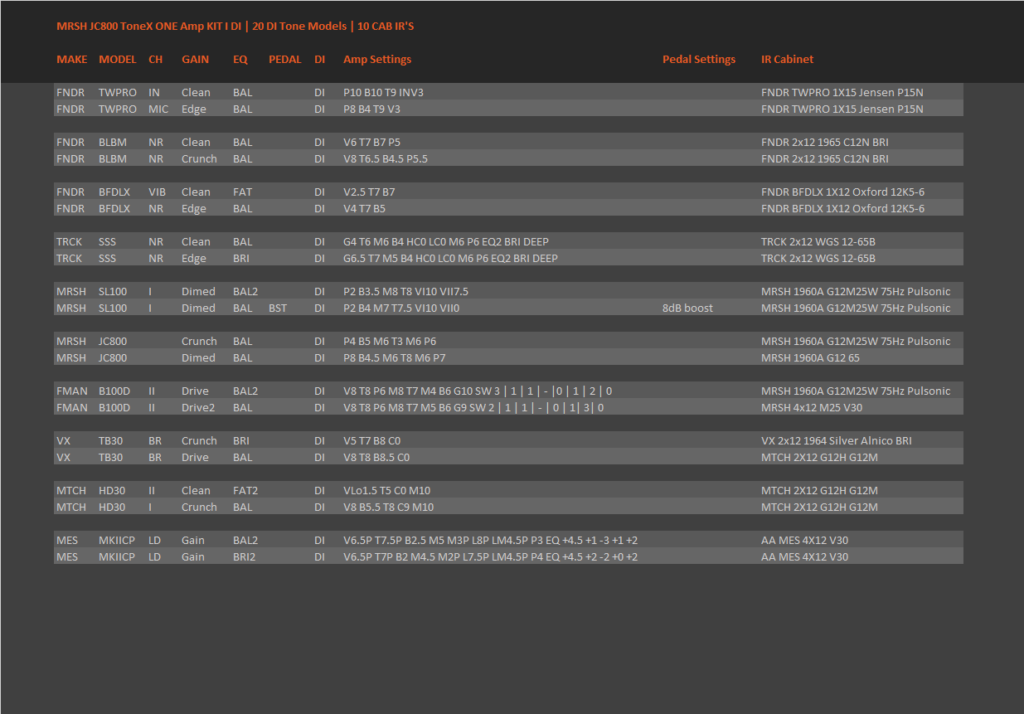Click the MODEL column header

pyautogui.click(x=118, y=59)
